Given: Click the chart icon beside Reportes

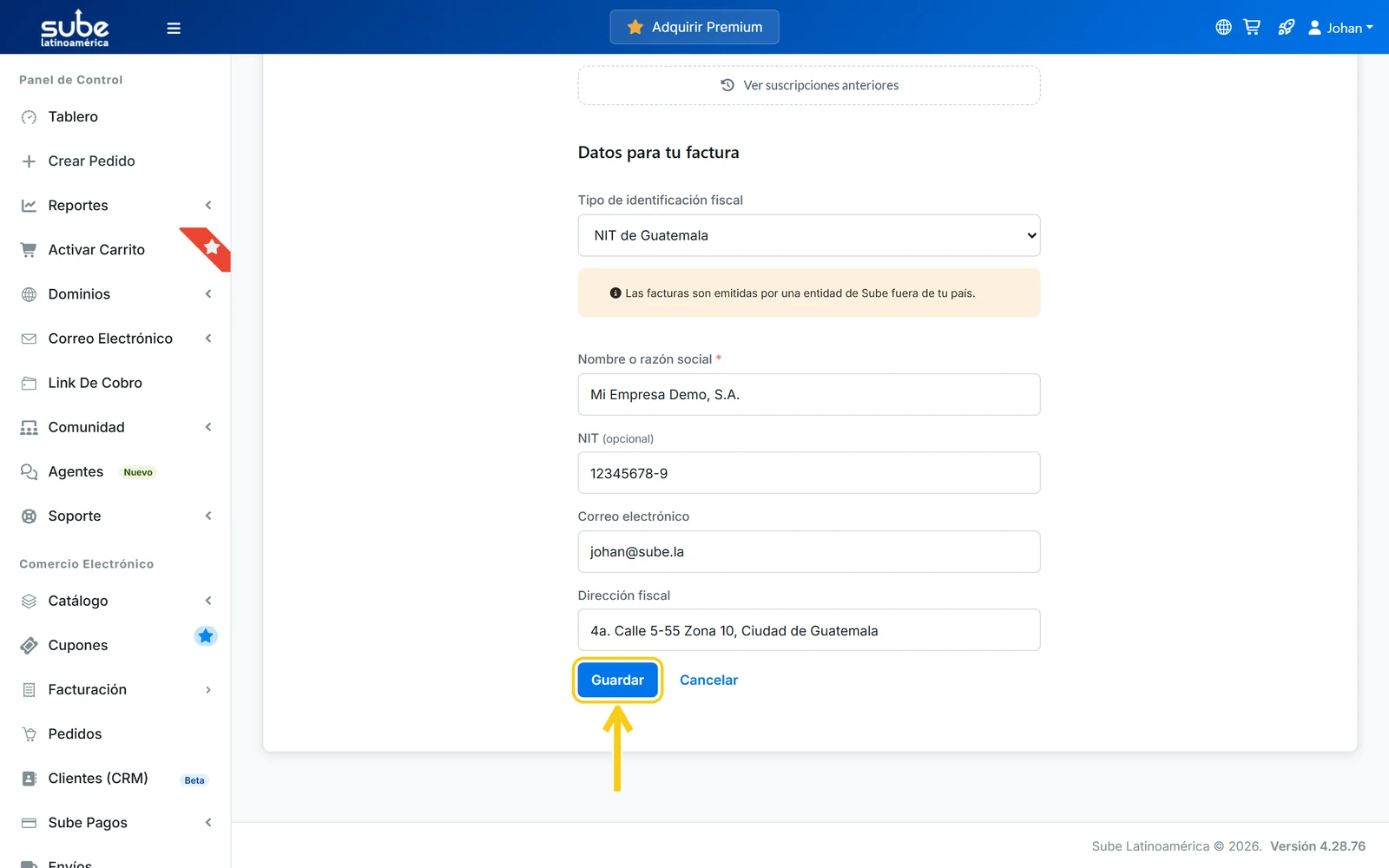Looking at the screenshot, I should [29, 206].
